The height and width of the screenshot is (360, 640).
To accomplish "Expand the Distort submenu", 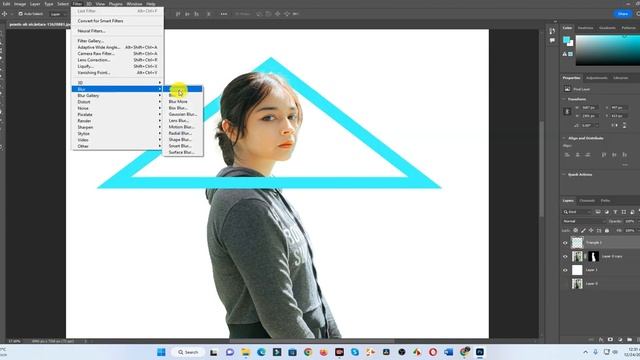I will click(x=117, y=102).
